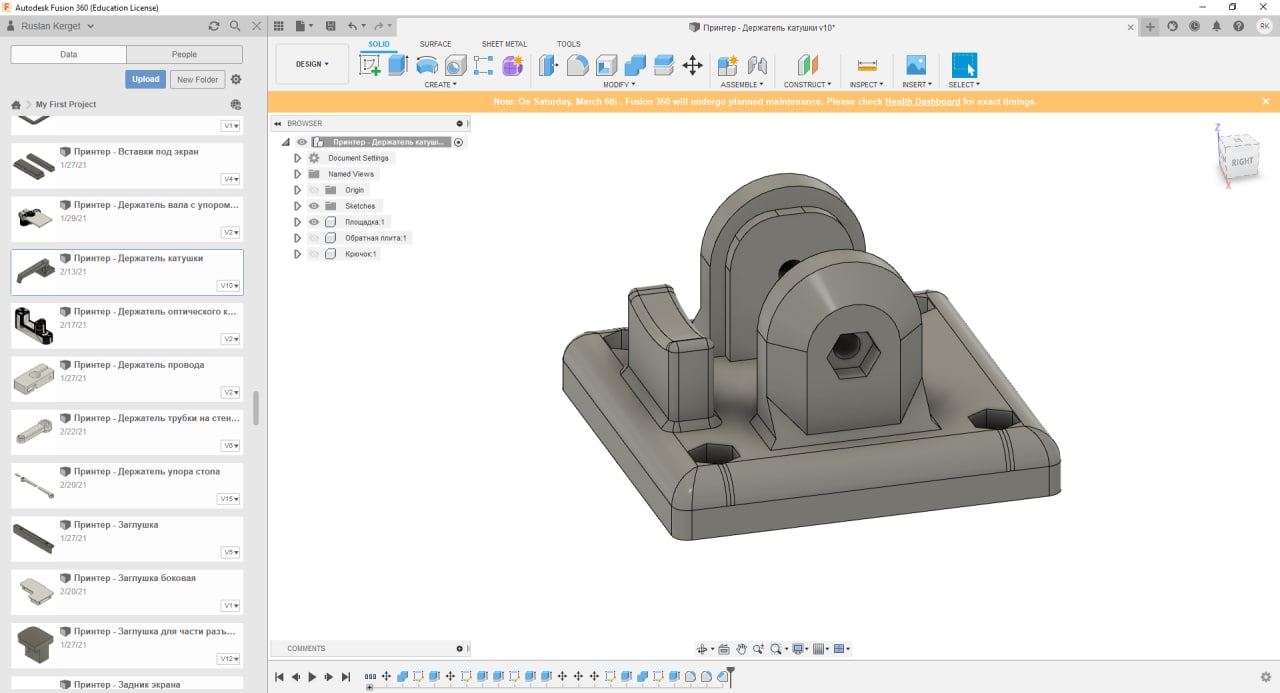Toggle visibility of the root component
This screenshot has height=693, width=1280.
pos(302,142)
